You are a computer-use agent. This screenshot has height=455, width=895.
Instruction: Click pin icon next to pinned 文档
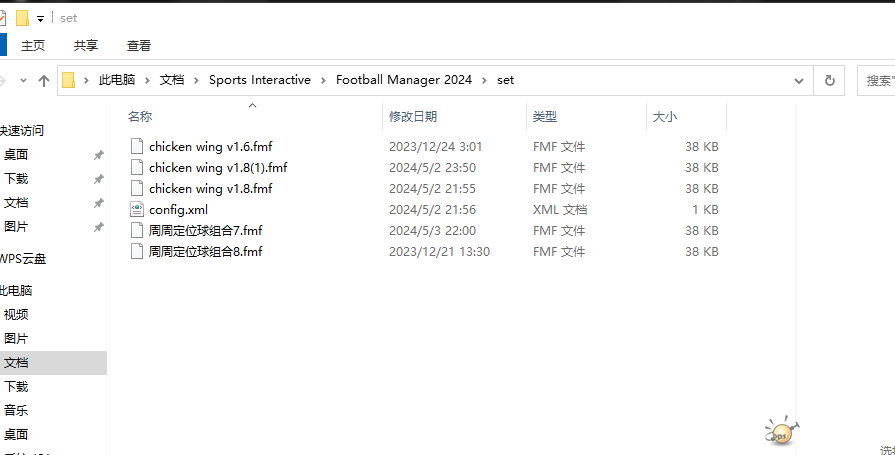click(x=99, y=203)
